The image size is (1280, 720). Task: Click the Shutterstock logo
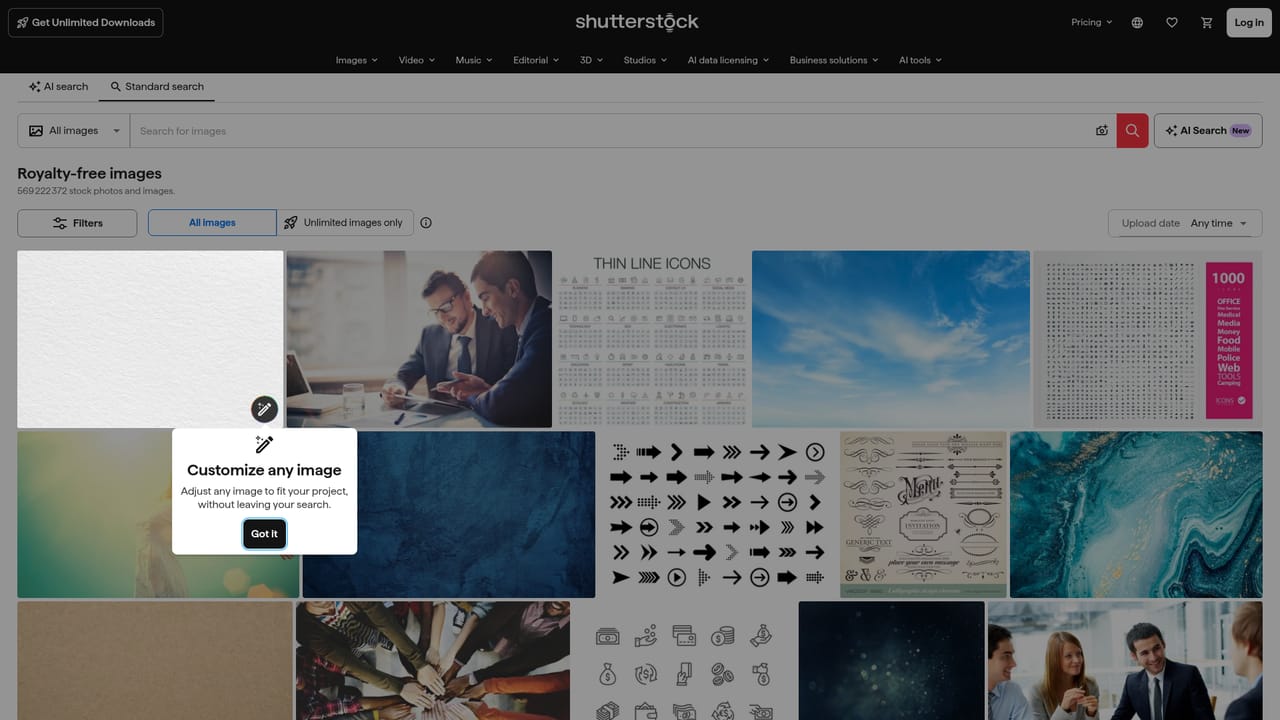coord(637,22)
